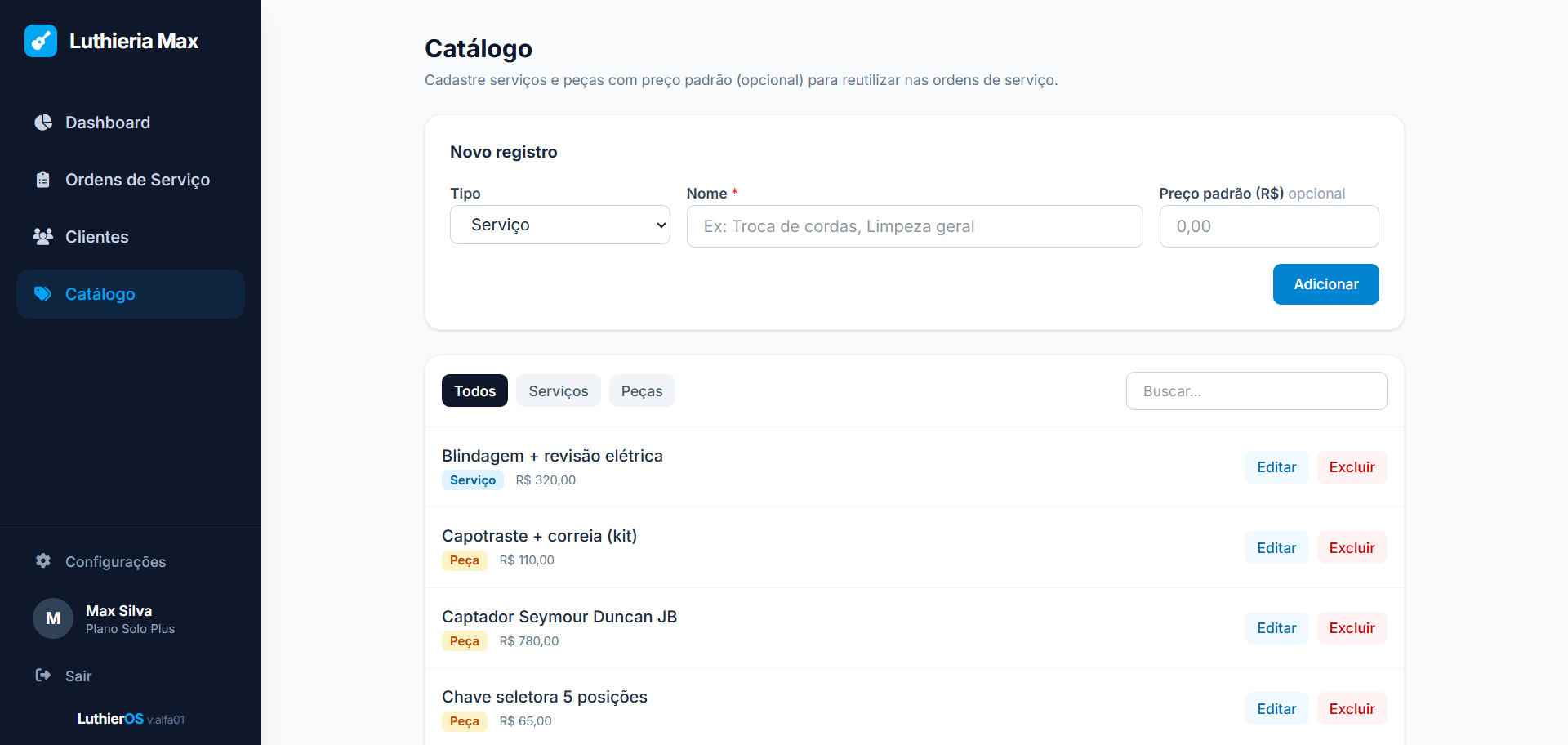Sign out with the Sair link
1568x745 pixels.
[x=131, y=676]
